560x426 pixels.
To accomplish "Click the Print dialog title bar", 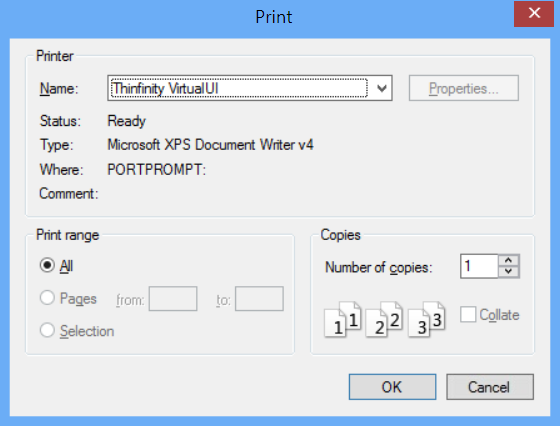I will (274, 17).
